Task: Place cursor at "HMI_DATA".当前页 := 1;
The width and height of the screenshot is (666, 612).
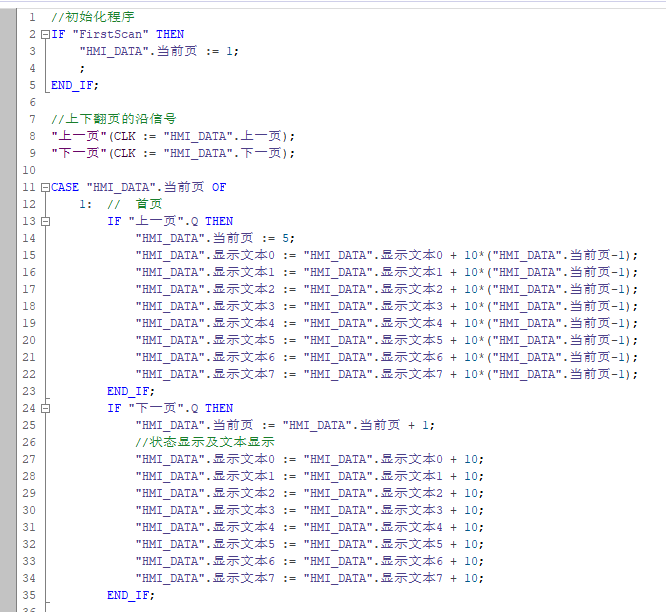Action: (159, 51)
